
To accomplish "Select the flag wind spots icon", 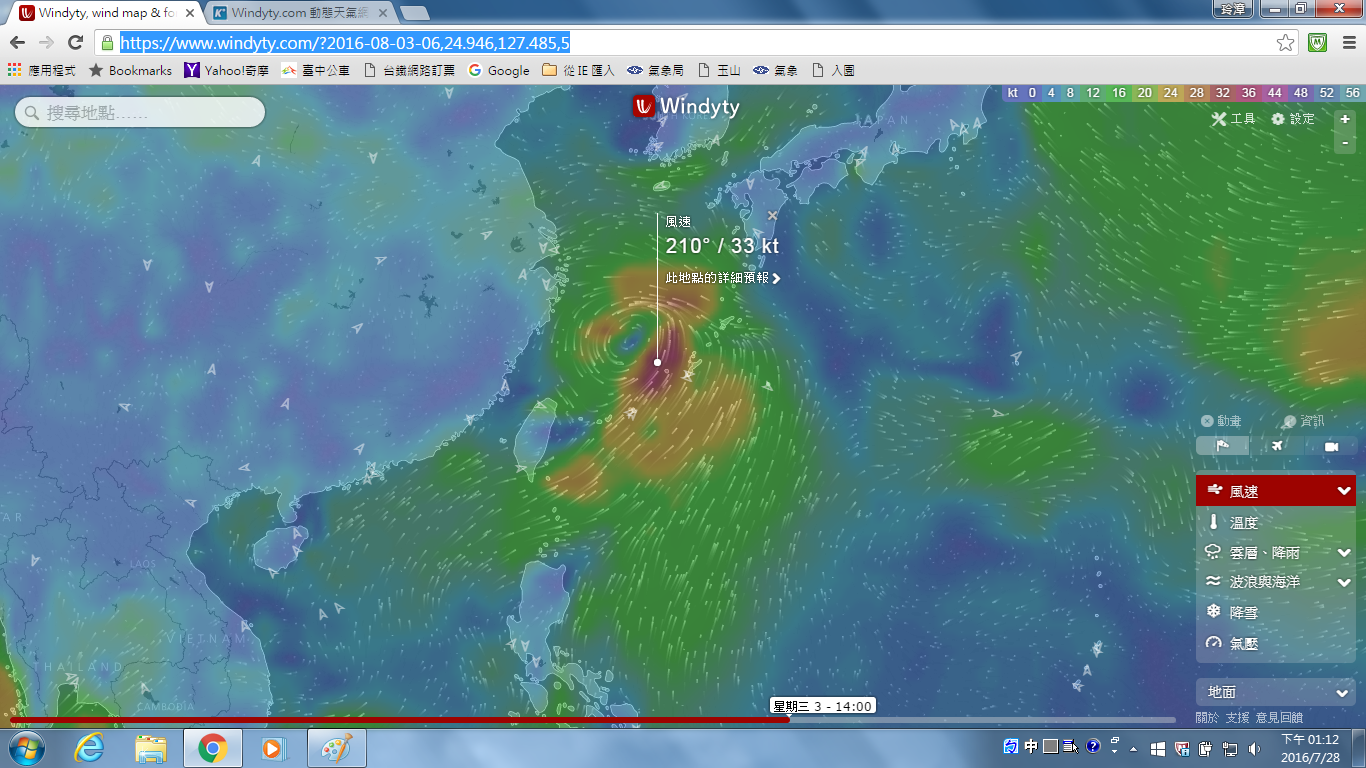I will tap(1222, 446).
